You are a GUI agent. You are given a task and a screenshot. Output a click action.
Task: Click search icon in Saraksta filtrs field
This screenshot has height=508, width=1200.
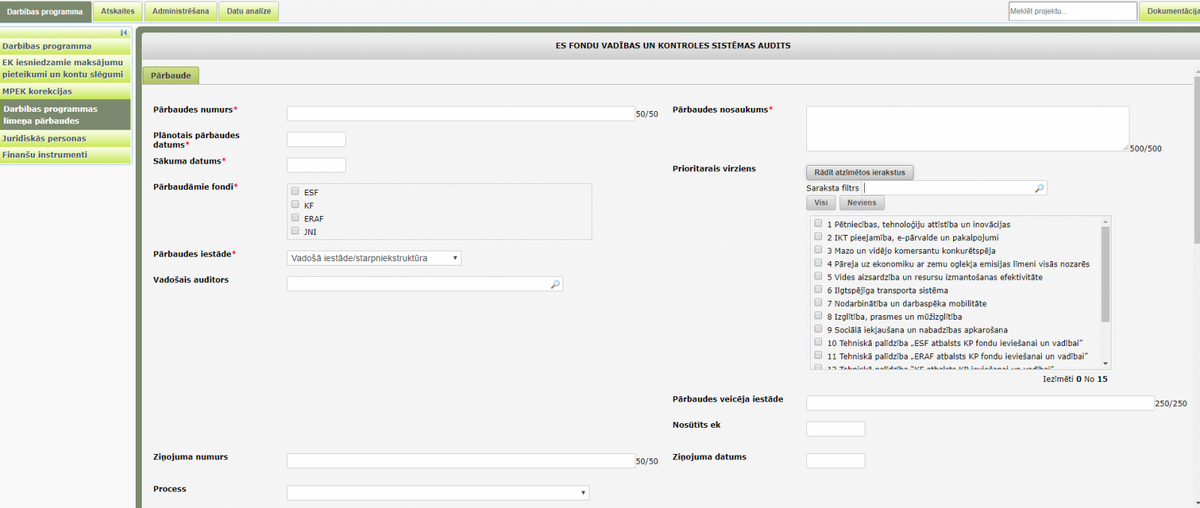pyautogui.click(x=1039, y=188)
